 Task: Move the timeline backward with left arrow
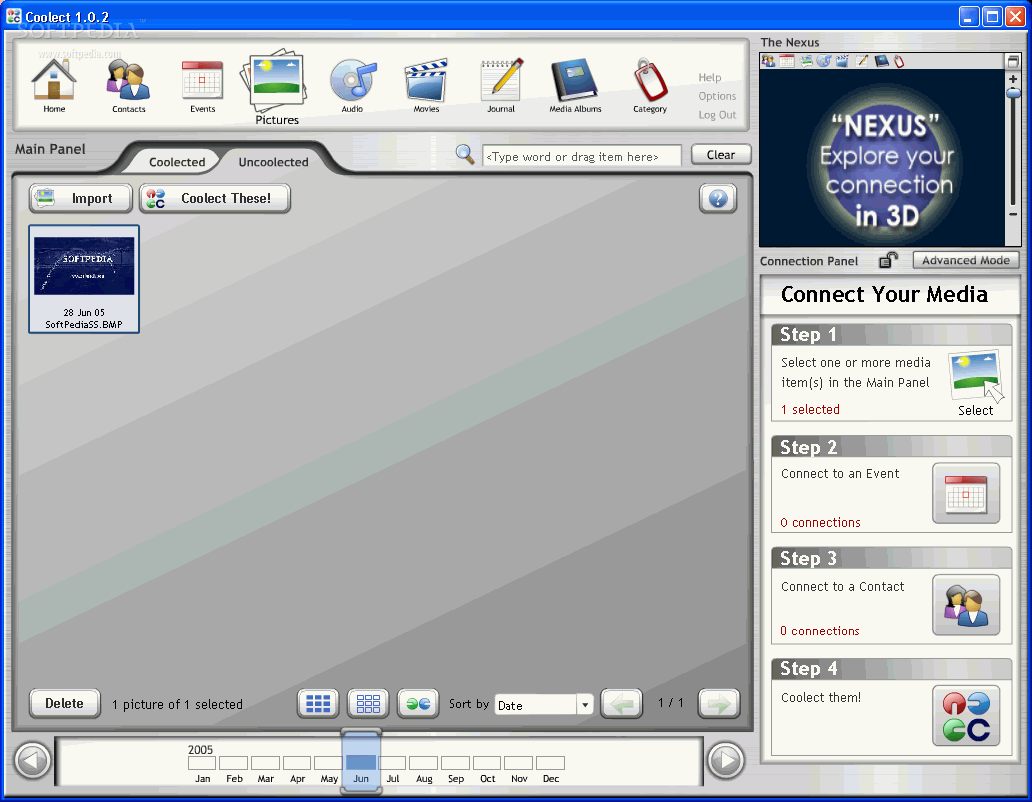click(x=32, y=761)
